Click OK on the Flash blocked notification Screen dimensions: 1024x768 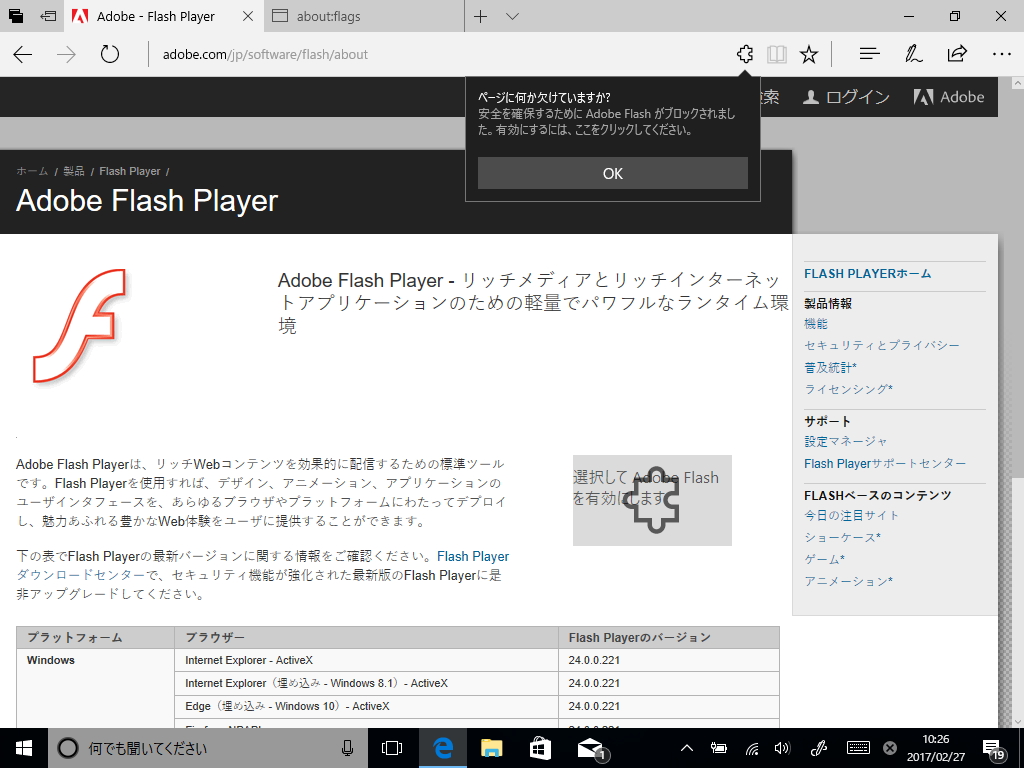[x=612, y=173]
